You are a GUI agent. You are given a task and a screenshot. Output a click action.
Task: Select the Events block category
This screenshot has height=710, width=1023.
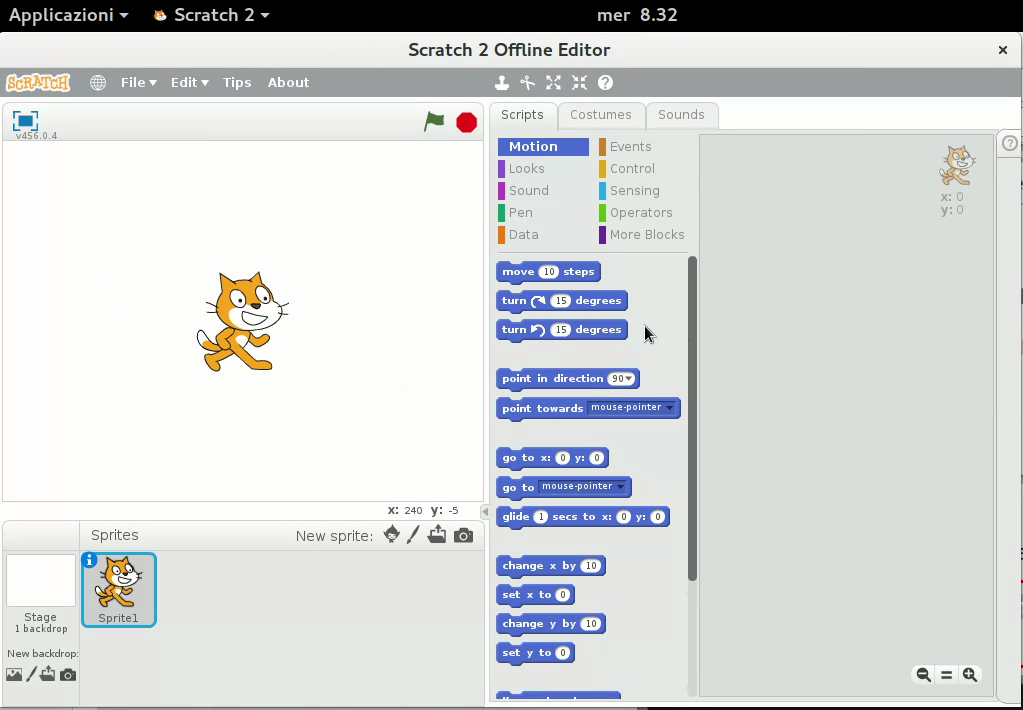[x=630, y=147]
